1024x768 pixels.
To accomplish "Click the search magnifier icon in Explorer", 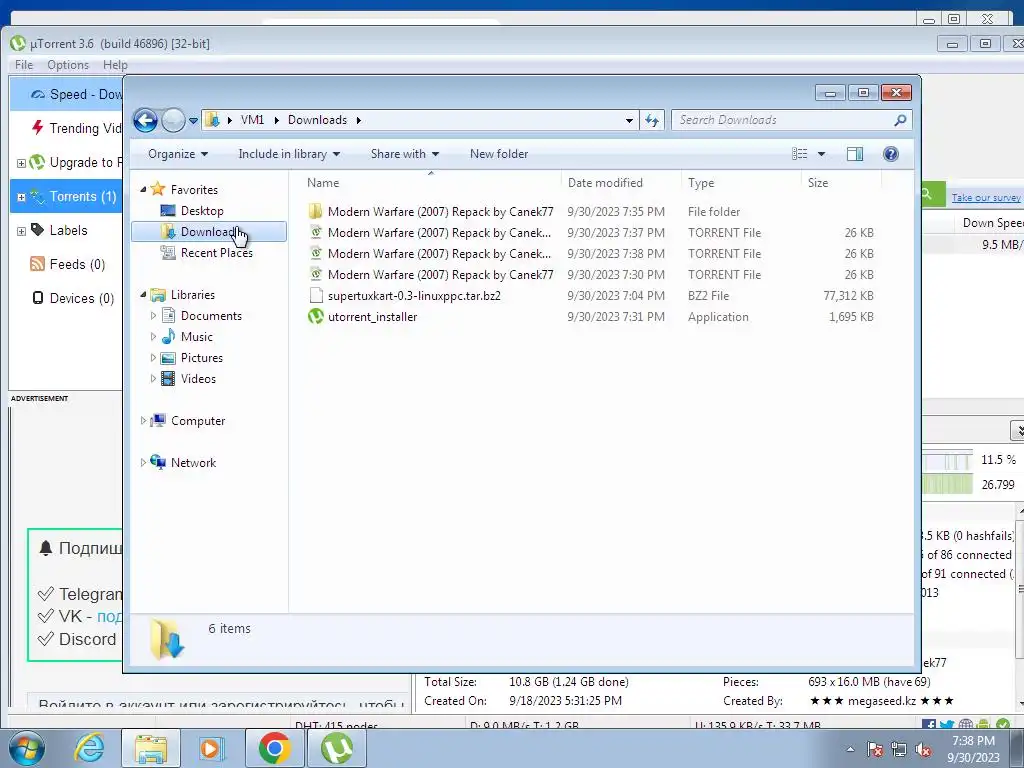I will [900, 120].
